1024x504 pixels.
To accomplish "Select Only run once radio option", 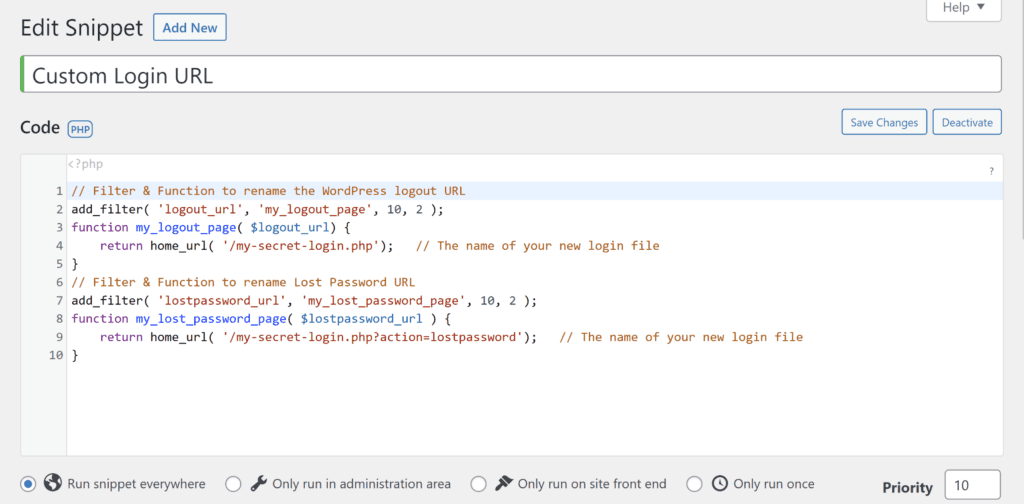I will [x=694, y=484].
